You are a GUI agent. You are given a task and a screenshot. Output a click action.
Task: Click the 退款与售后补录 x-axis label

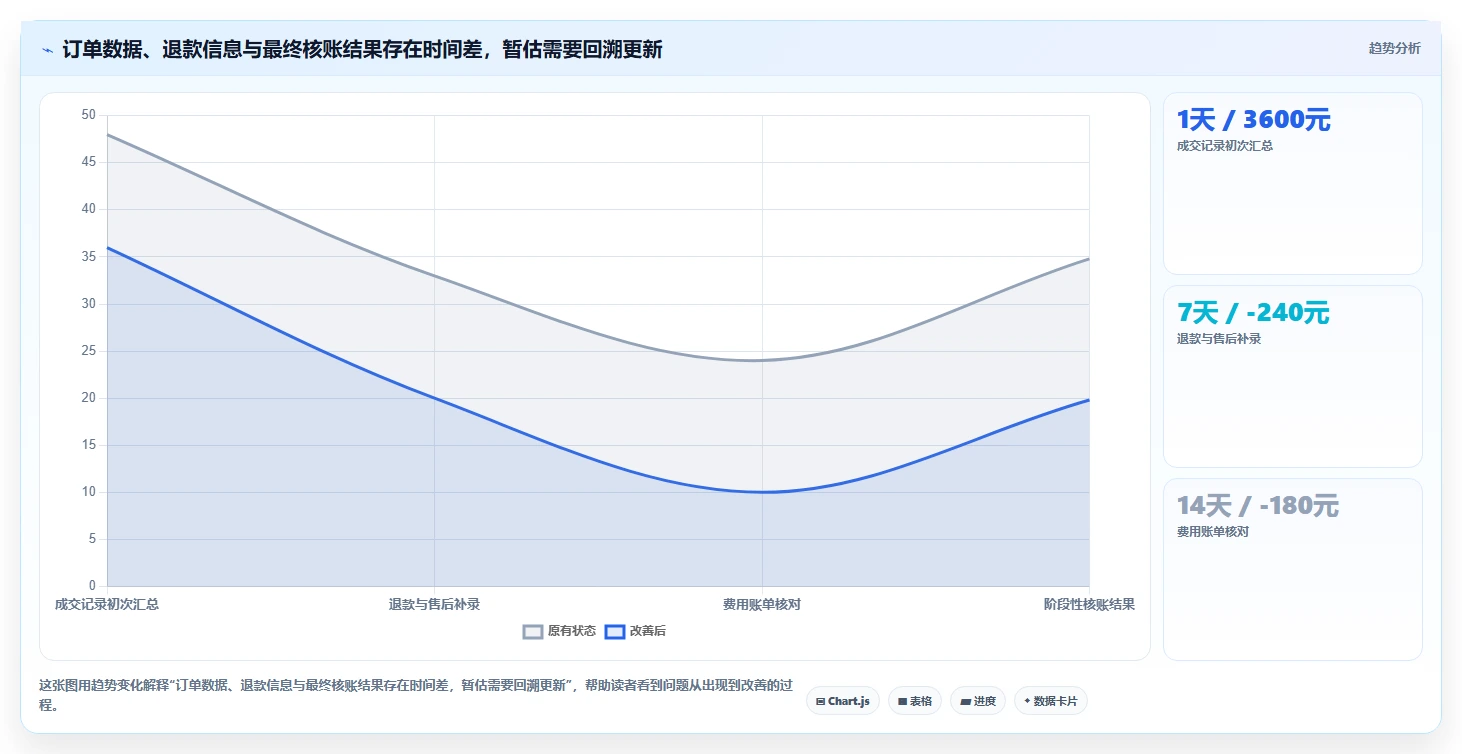[x=434, y=604]
